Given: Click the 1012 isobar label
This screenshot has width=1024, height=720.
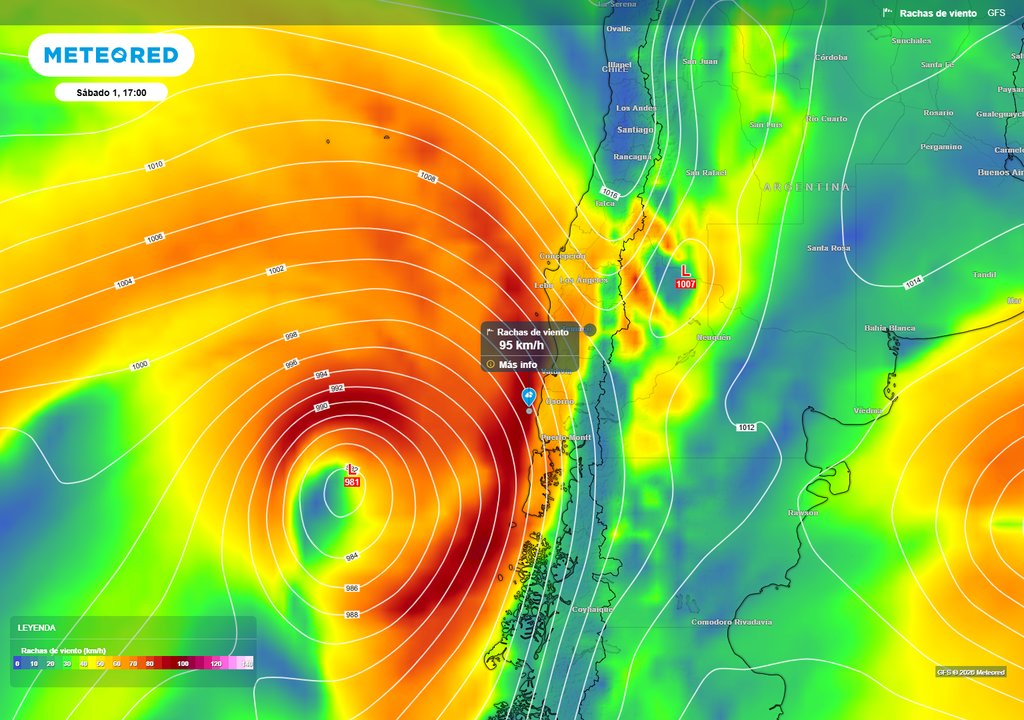Looking at the screenshot, I should (746, 427).
